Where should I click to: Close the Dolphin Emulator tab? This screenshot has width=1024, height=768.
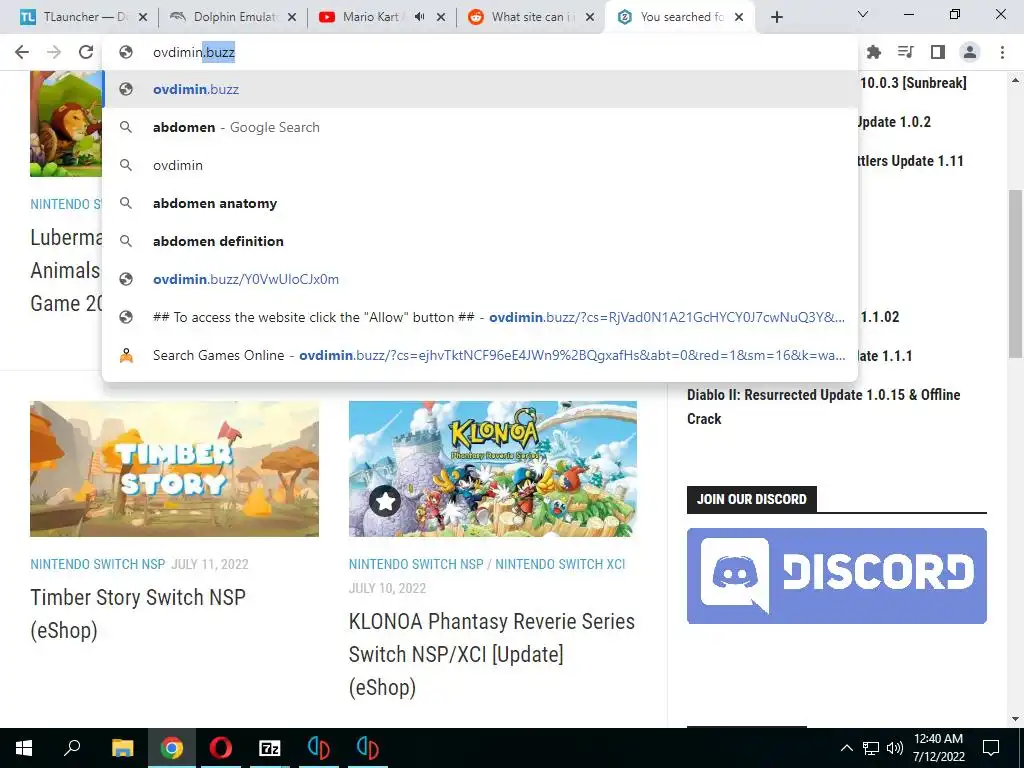tap(293, 17)
